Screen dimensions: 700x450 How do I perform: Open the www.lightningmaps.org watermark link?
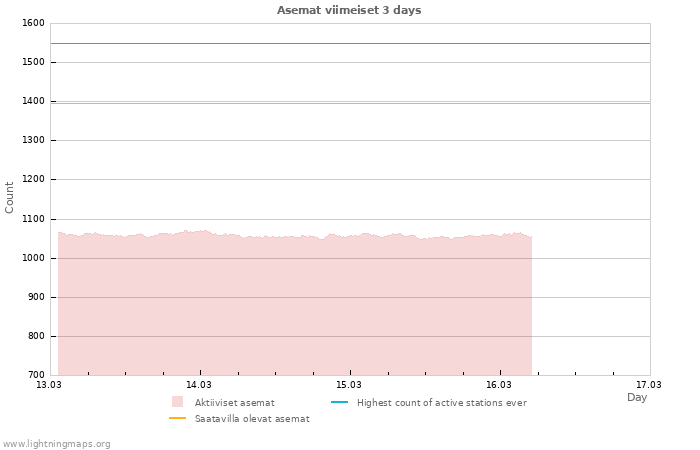(57, 443)
